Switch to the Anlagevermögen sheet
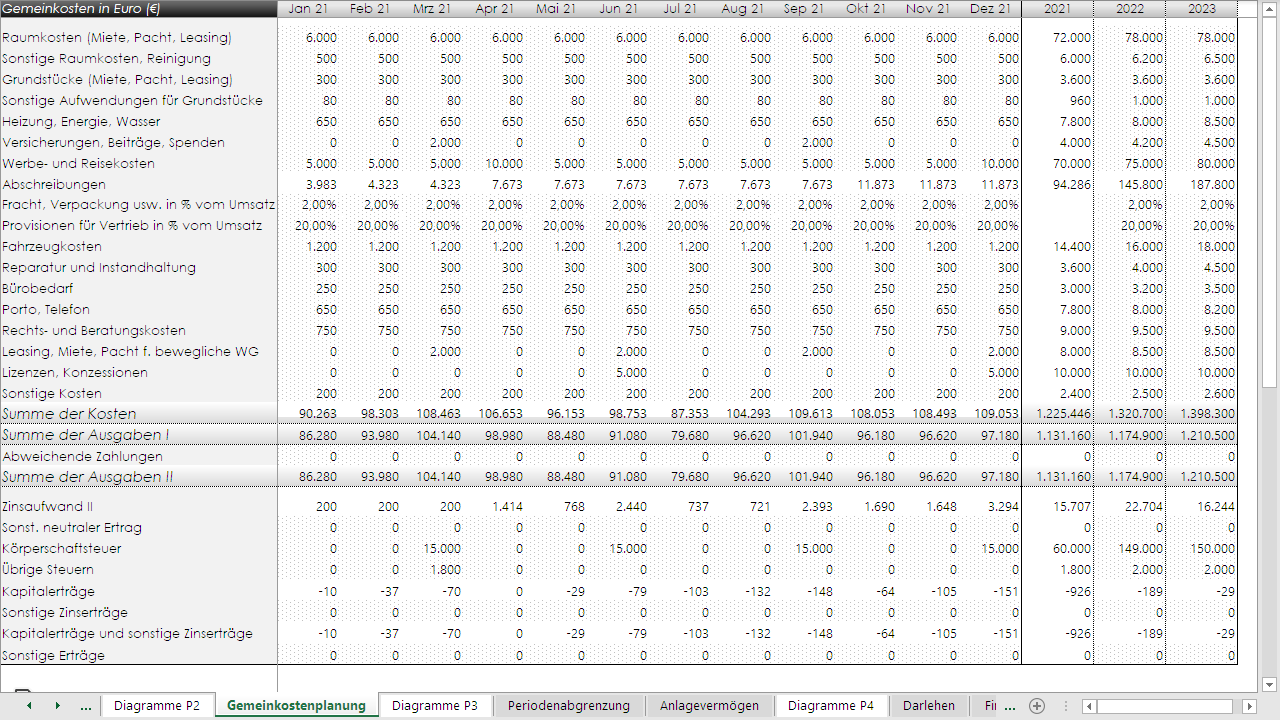1280x720 pixels. pyautogui.click(x=710, y=705)
